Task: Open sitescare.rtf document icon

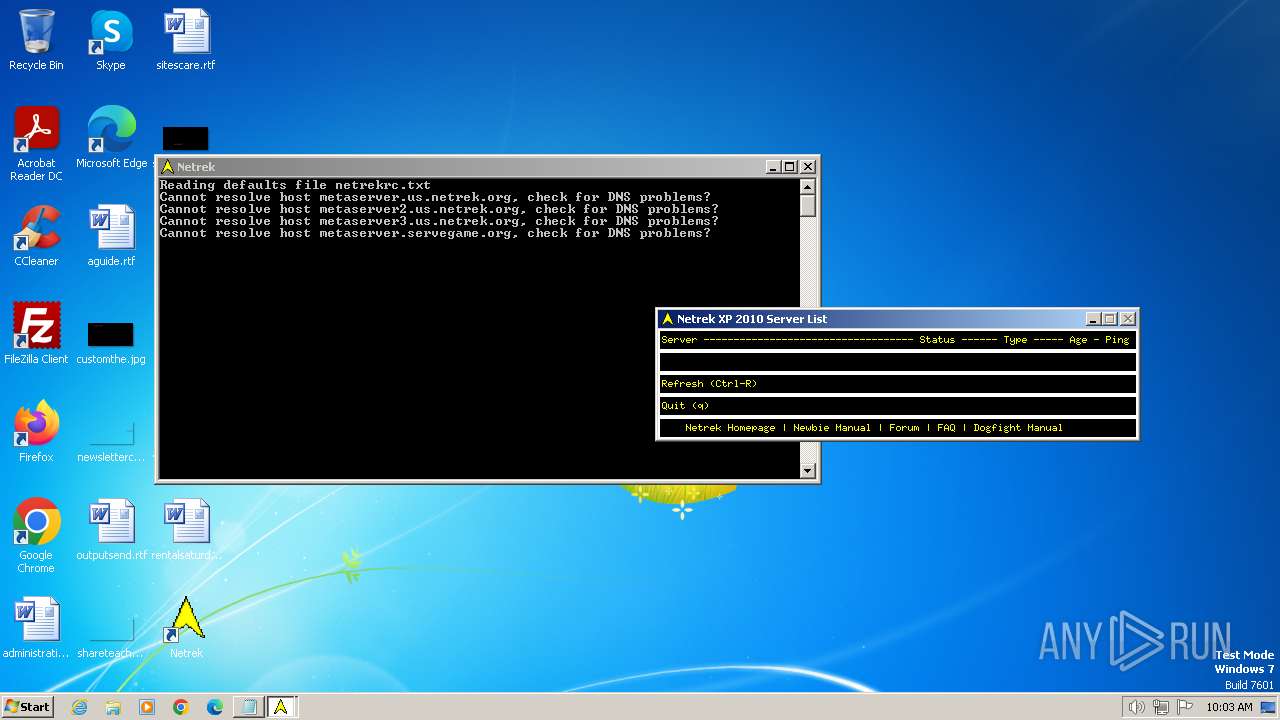Action: click(x=186, y=40)
